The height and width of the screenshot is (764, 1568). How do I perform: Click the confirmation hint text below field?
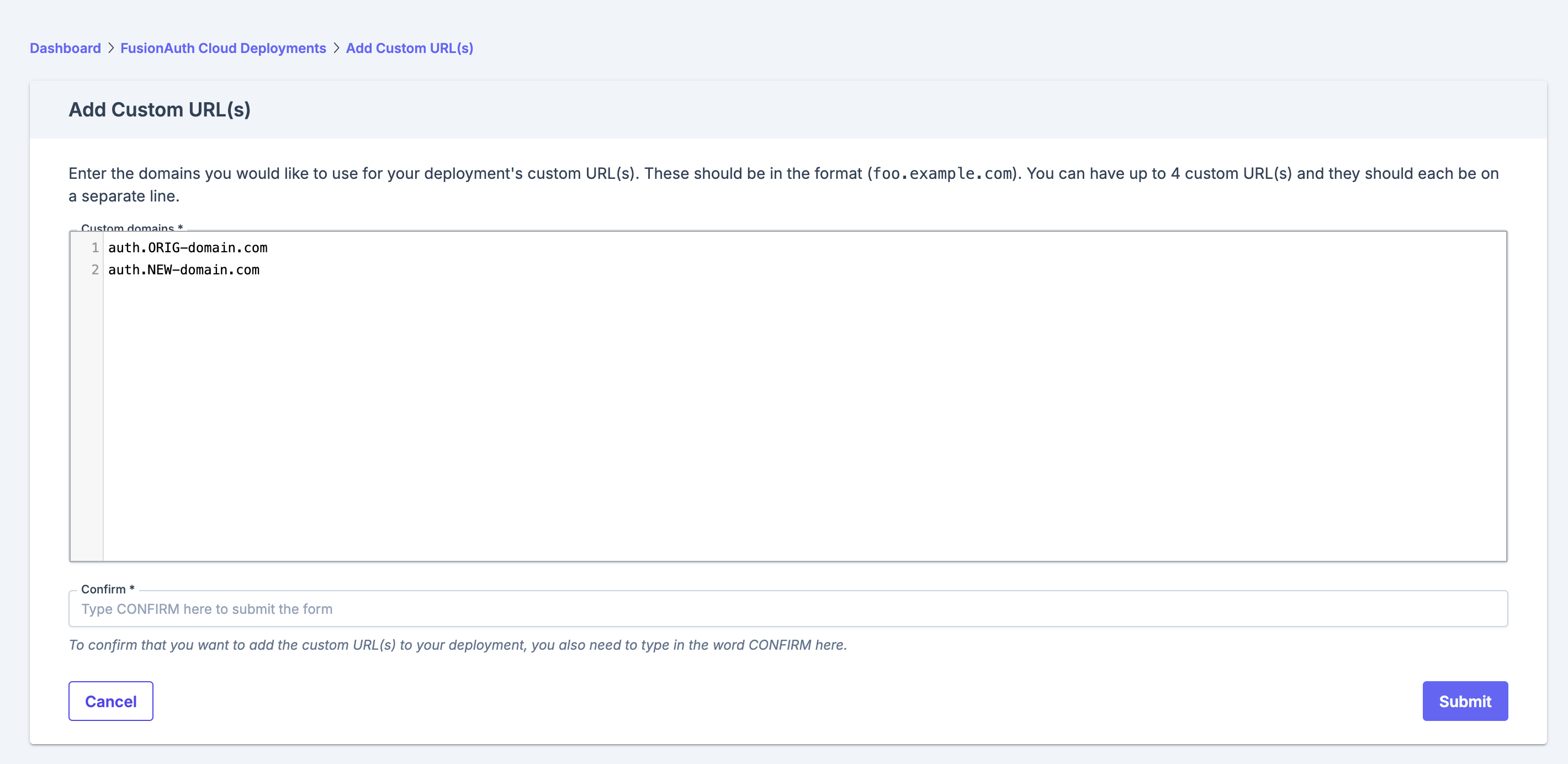(x=458, y=645)
